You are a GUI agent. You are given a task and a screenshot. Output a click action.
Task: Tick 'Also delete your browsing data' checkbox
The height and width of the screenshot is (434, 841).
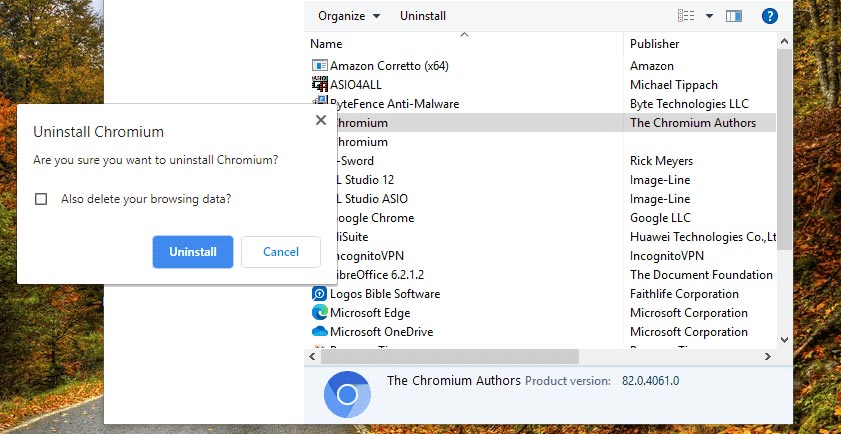point(41,199)
